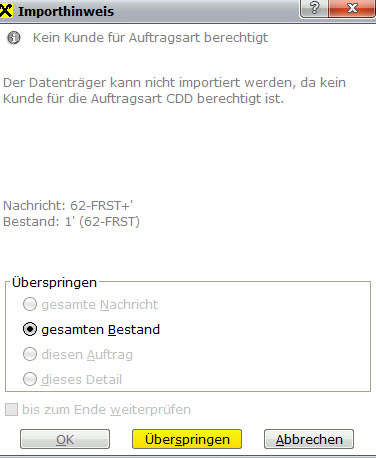Confirm with the OK button

(65, 439)
